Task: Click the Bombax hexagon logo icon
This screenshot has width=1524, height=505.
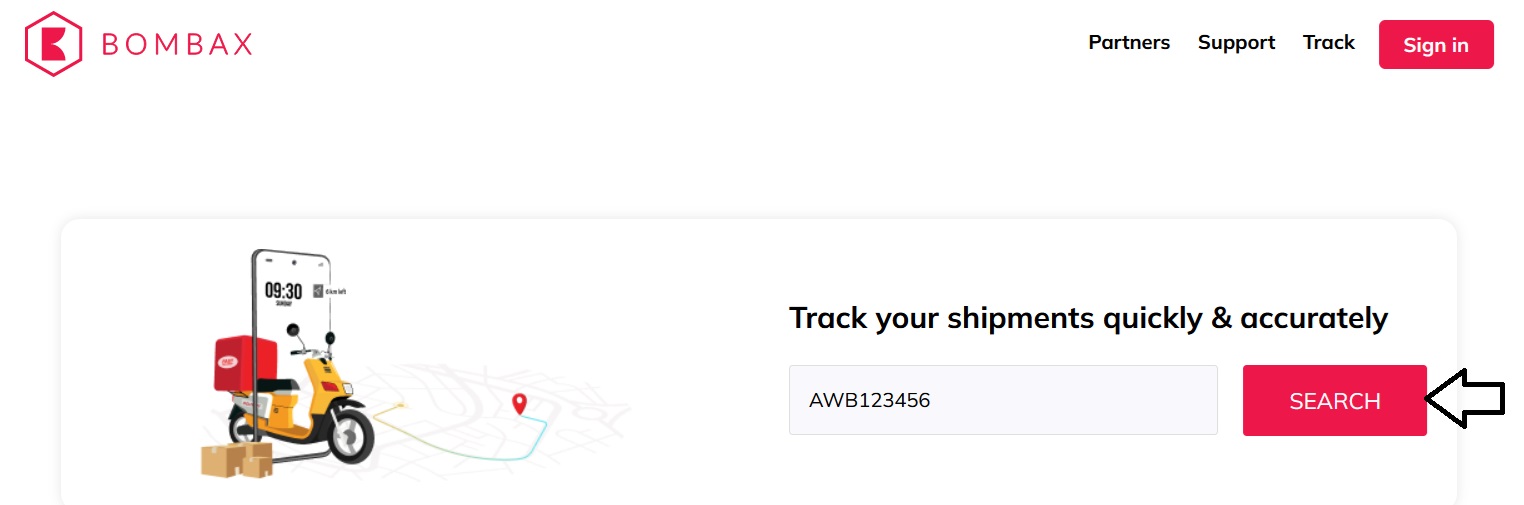Action: 53,44
